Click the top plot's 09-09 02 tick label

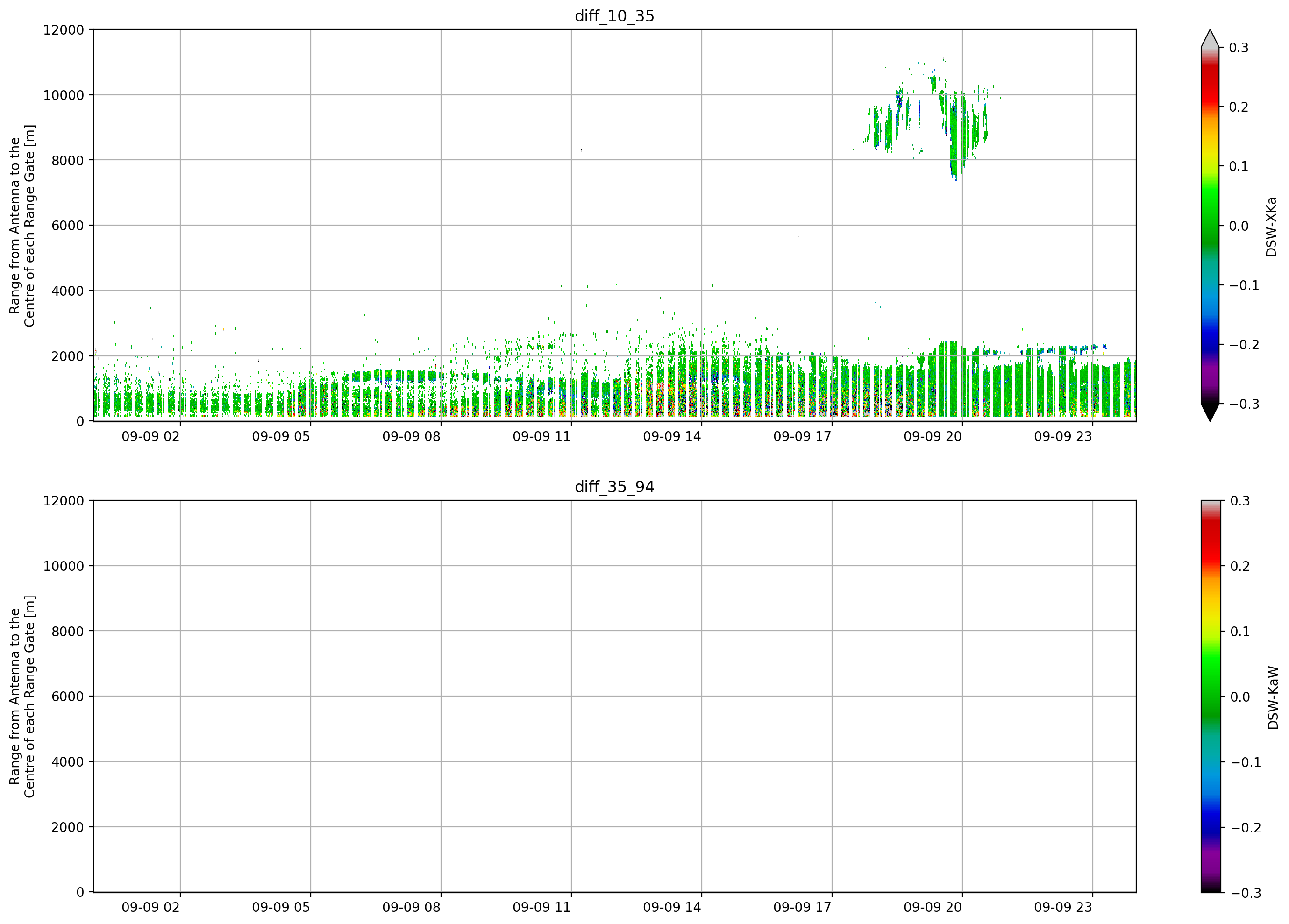coord(150,436)
